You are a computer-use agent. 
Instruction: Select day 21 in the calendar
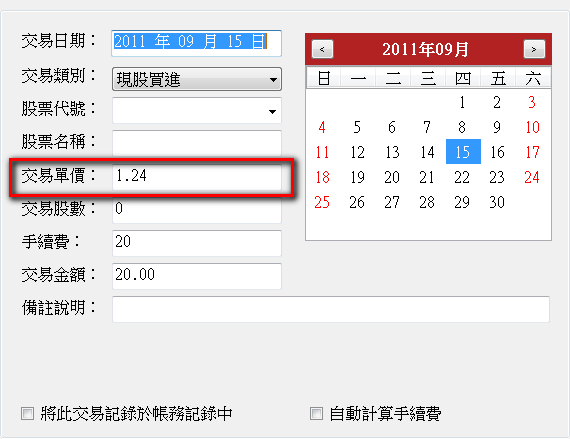pyautogui.click(x=427, y=177)
